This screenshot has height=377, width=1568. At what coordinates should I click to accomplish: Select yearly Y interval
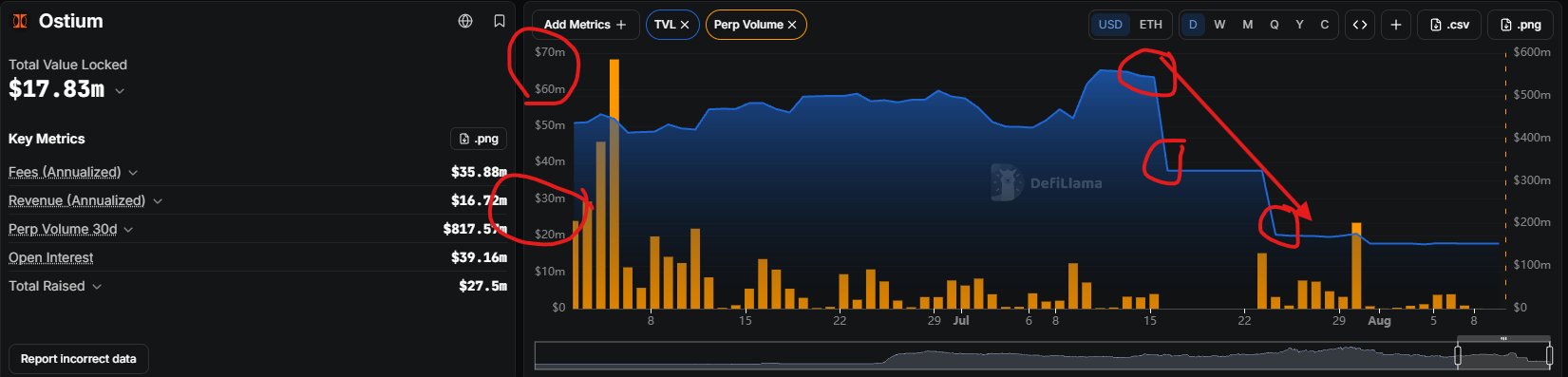1299,25
